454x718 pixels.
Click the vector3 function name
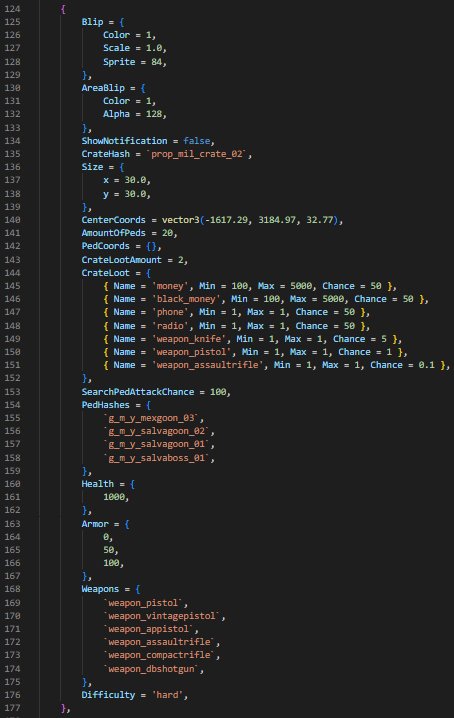pos(181,220)
